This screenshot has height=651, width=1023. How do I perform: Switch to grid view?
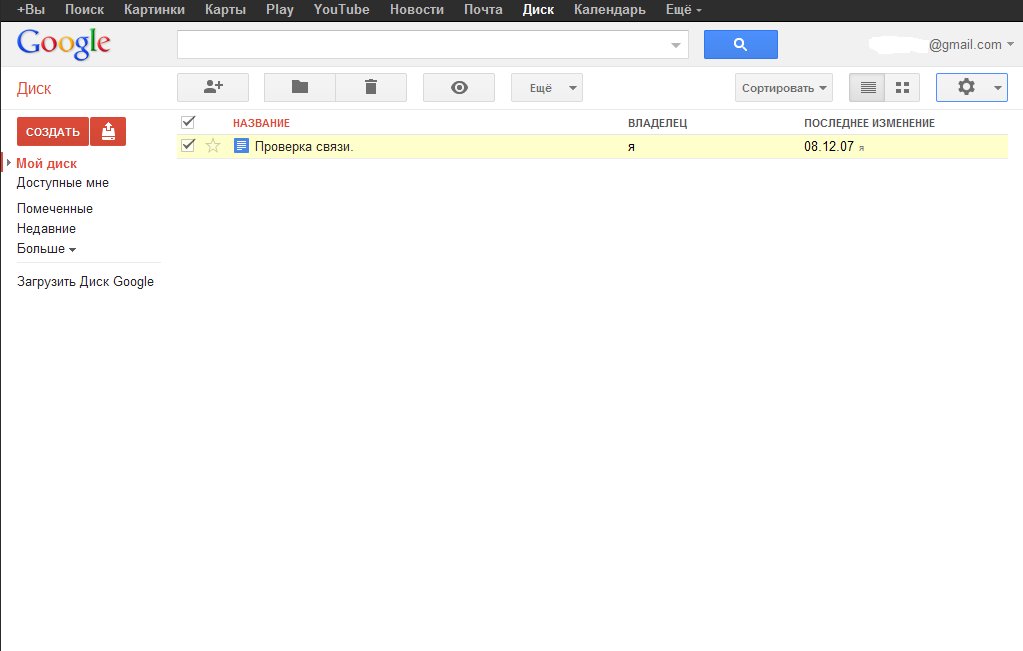click(901, 87)
